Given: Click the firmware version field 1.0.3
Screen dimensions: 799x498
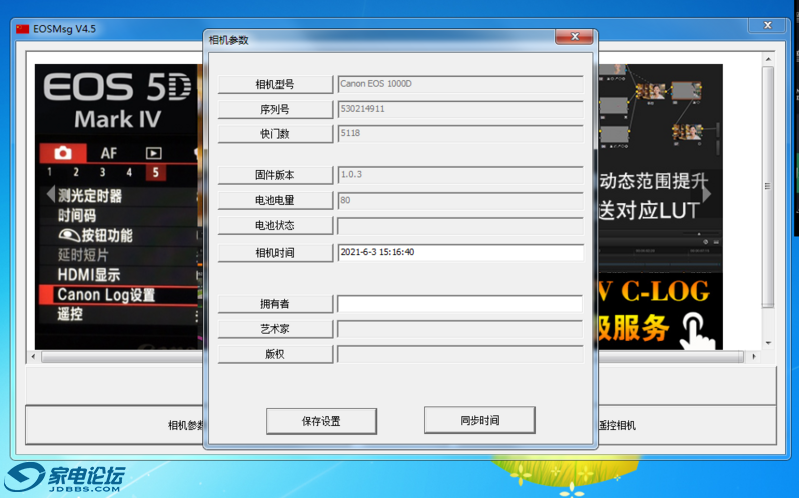Looking at the screenshot, I should [461, 175].
